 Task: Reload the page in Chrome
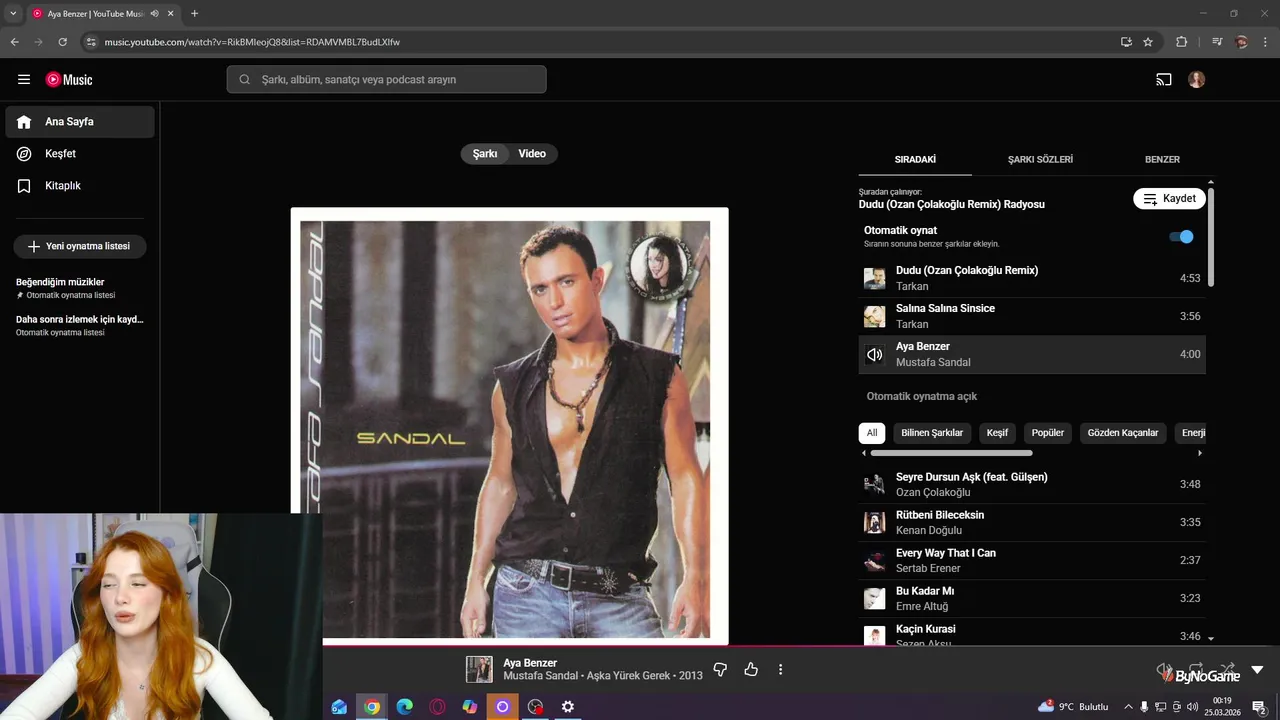click(62, 42)
